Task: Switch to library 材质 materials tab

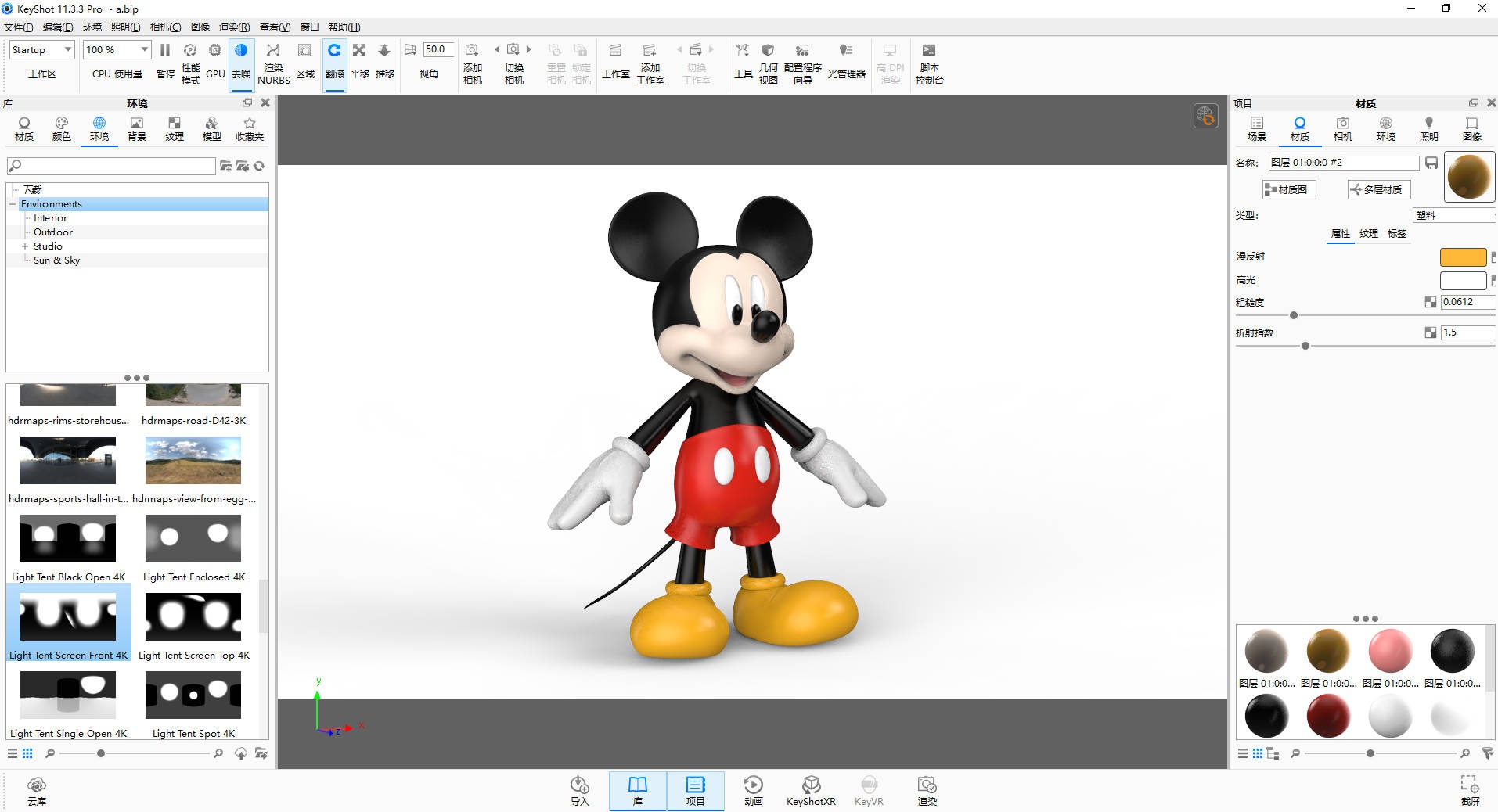Action: pos(24,129)
